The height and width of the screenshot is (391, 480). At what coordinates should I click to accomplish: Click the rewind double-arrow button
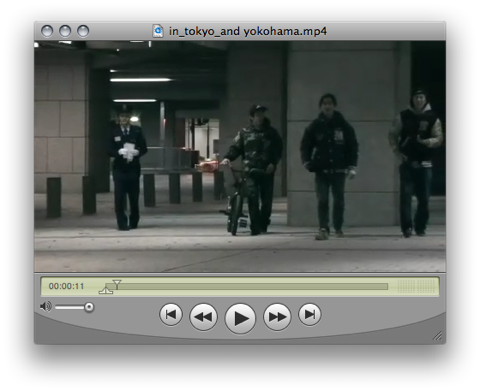pyautogui.click(x=203, y=316)
